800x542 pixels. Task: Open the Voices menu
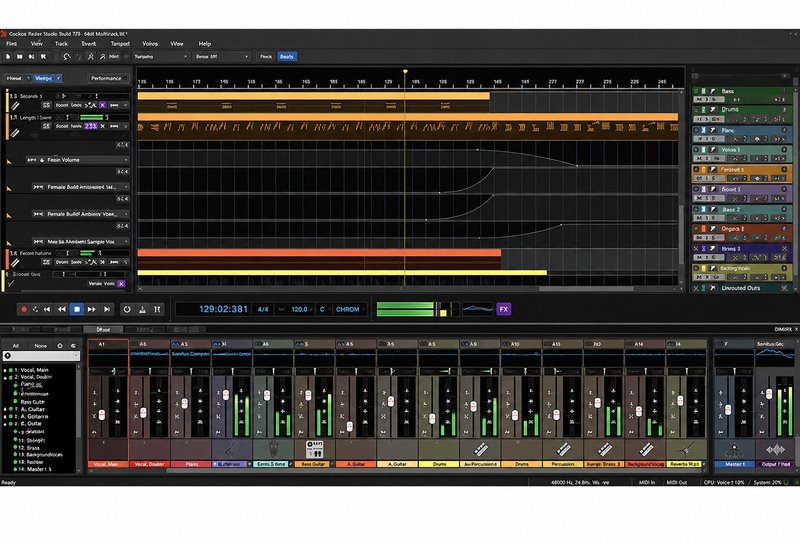[x=150, y=44]
